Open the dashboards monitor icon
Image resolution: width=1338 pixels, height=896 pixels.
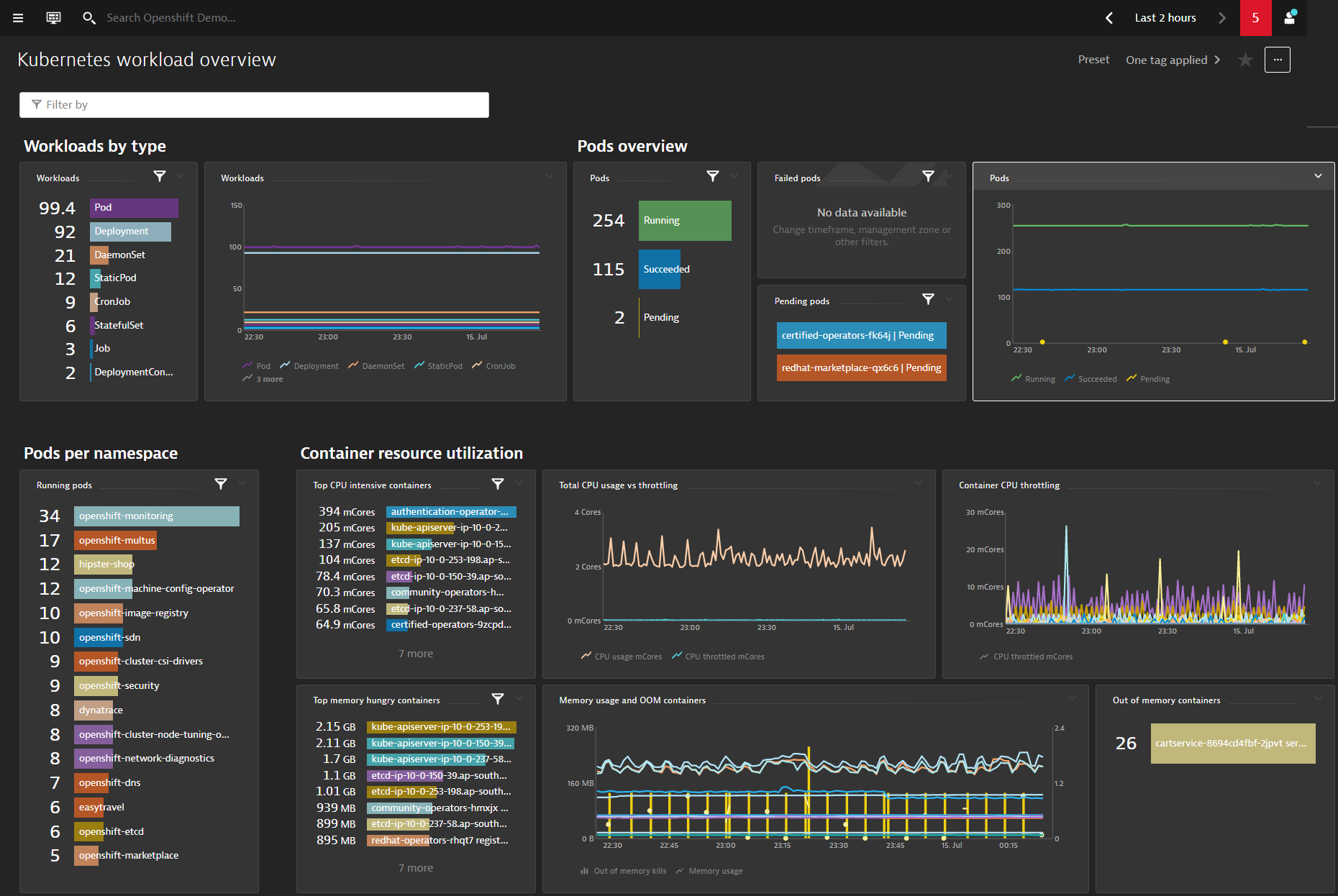point(53,18)
